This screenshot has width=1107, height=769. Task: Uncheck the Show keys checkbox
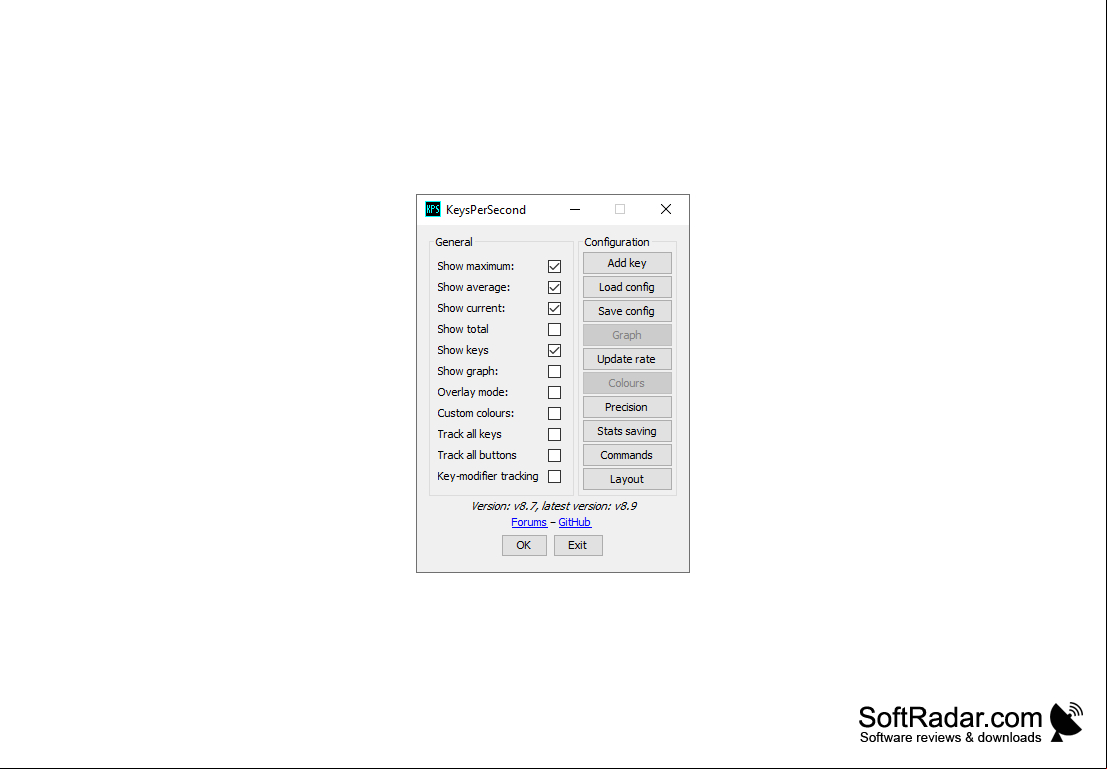[554, 350]
